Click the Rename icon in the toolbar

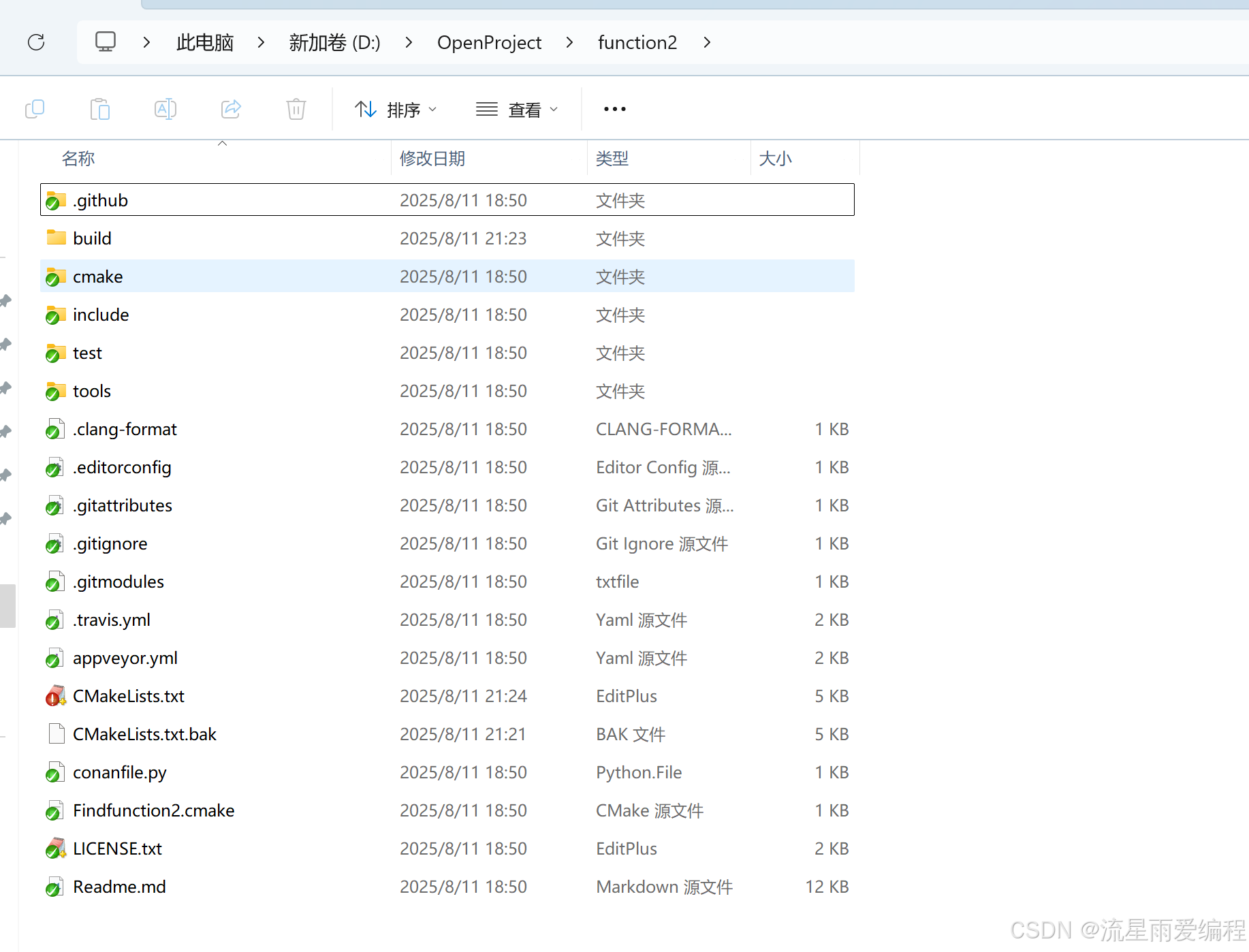(x=165, y=109)
